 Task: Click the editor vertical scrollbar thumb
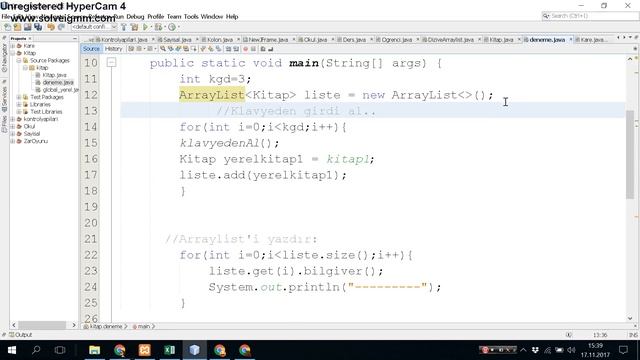[630, 154]
